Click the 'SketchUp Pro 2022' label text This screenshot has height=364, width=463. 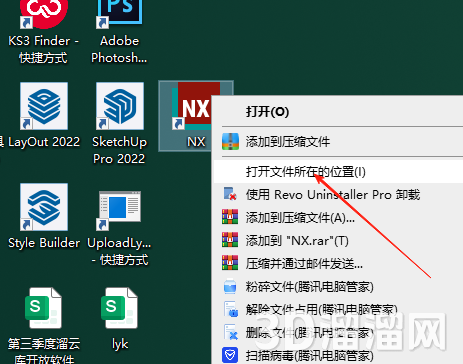pos(119,150)
